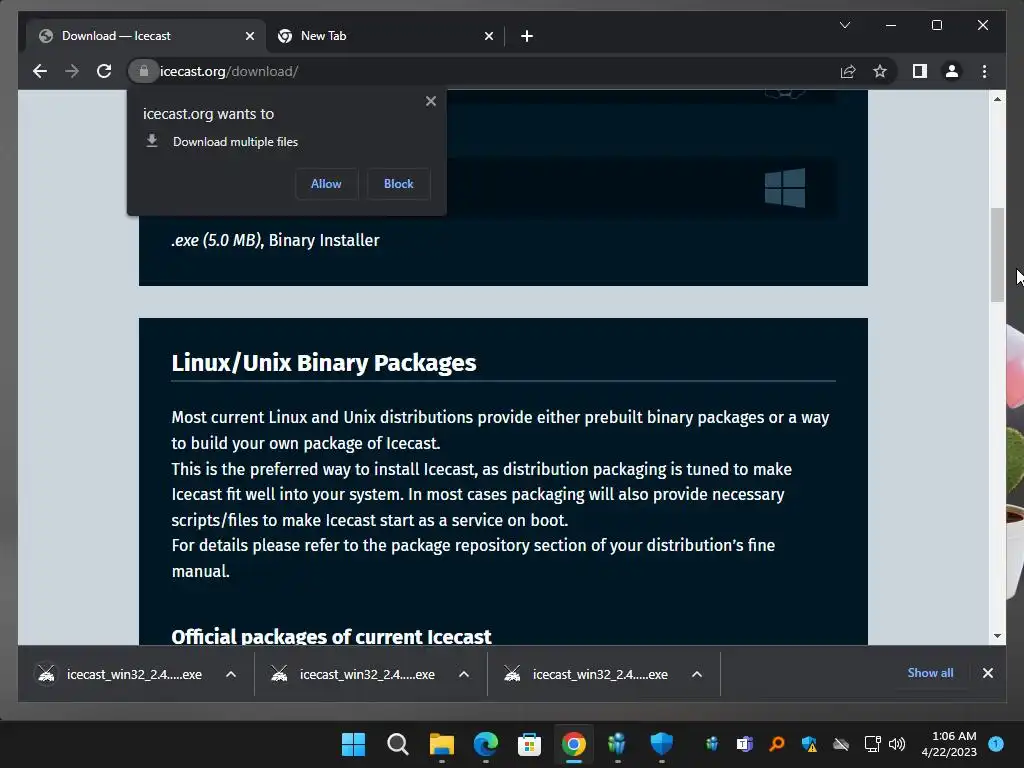Screen dimensions: 1024x768
Task: Click the lock site info icon
Action: [x=144, y=71]
